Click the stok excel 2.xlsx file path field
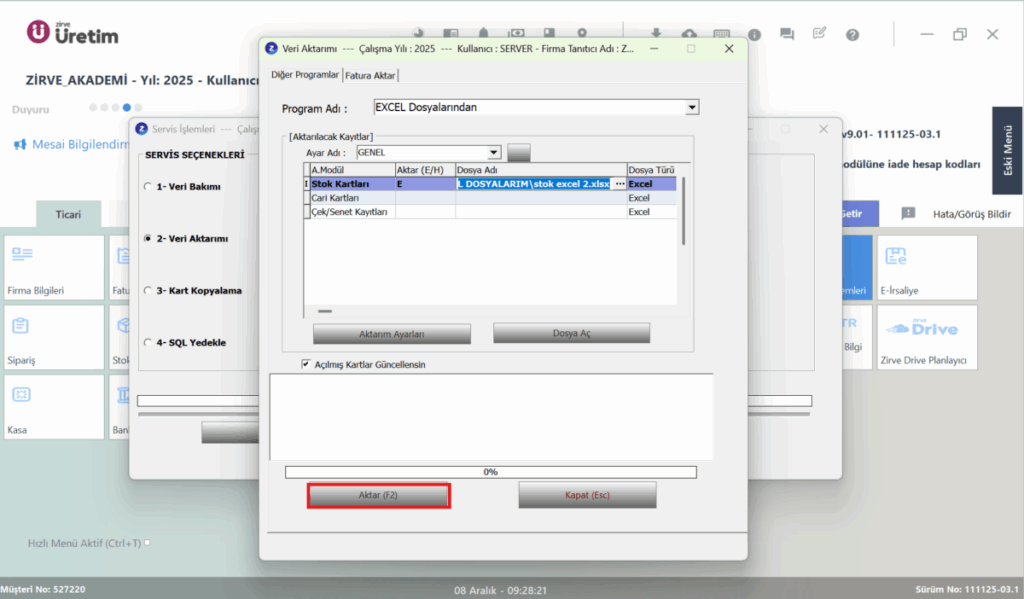Screen dimensions: 1024x599 [534, 184]
